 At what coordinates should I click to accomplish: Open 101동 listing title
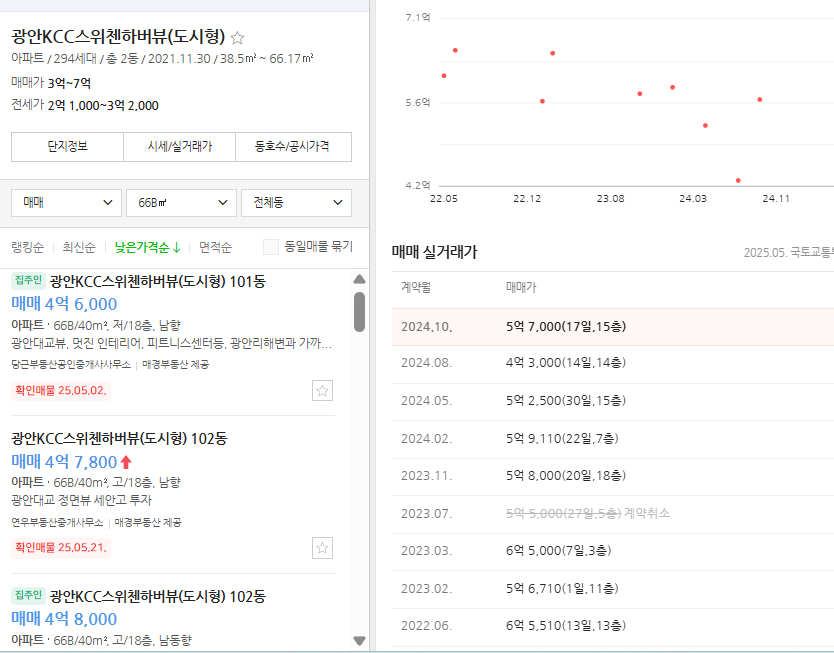coord(157,281)
